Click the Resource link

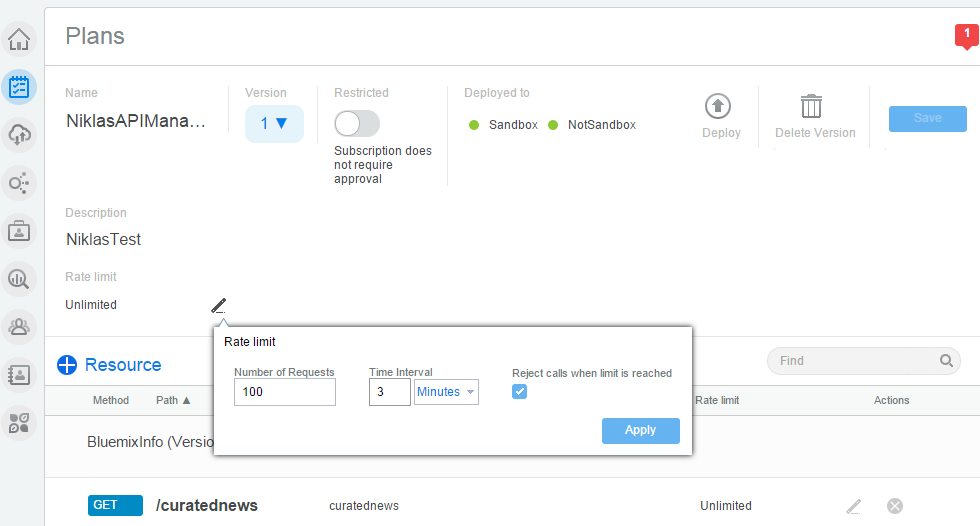123,365
